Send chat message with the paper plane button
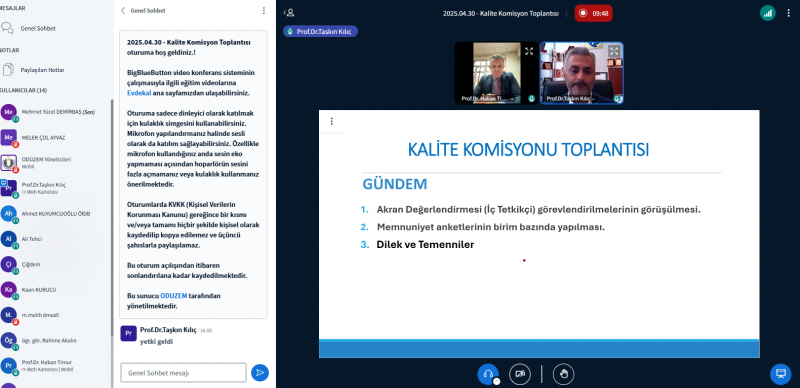The image size is (800, 388). [260, 373]
